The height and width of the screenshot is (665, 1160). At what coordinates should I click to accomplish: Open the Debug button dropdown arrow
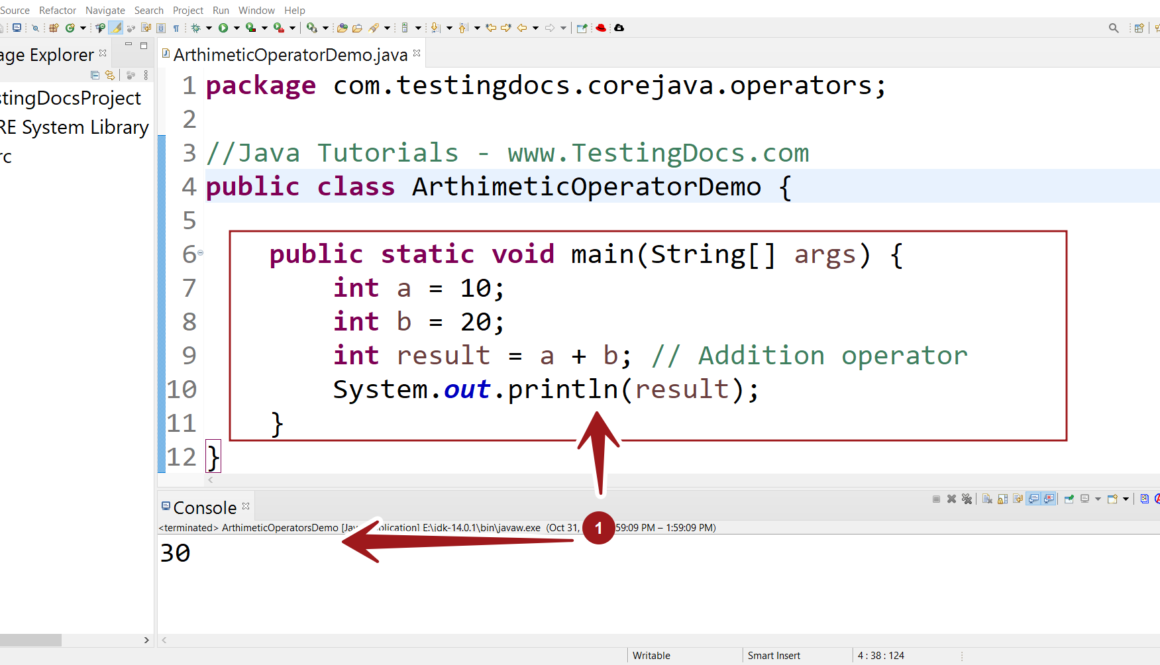pos(208,28)
